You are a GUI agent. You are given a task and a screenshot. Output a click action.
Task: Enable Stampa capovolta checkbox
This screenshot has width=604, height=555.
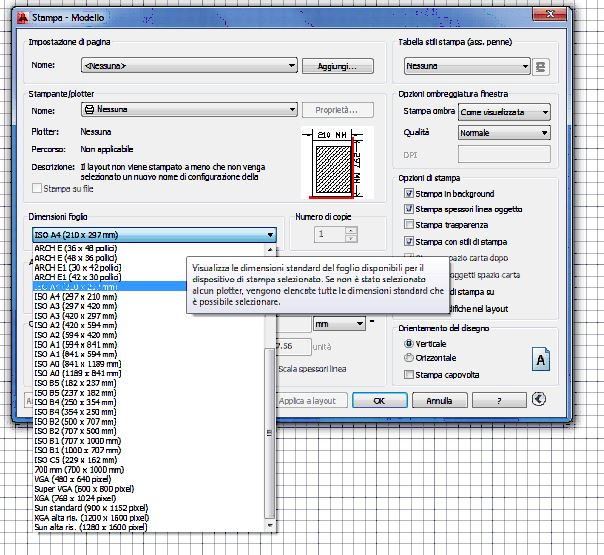[x=409, y=374]
